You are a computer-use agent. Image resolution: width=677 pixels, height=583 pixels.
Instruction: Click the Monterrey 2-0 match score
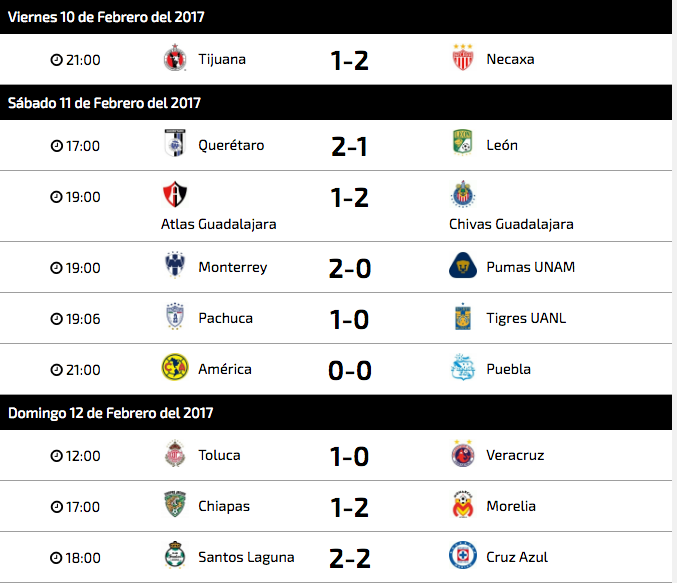tap(350, 268)
